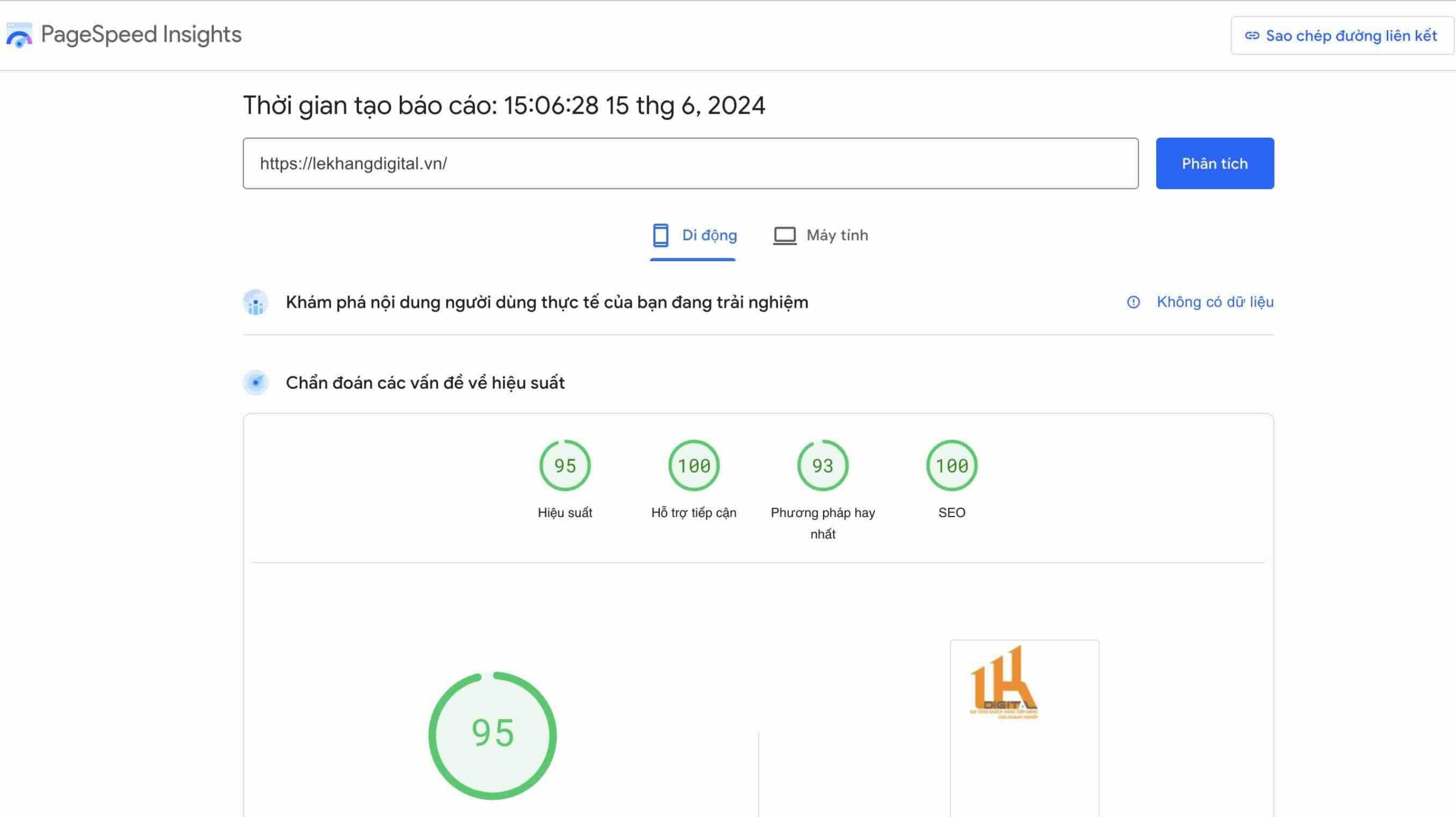
Task: Click the large 95 performance gauge
Action: tap(493, 735)
